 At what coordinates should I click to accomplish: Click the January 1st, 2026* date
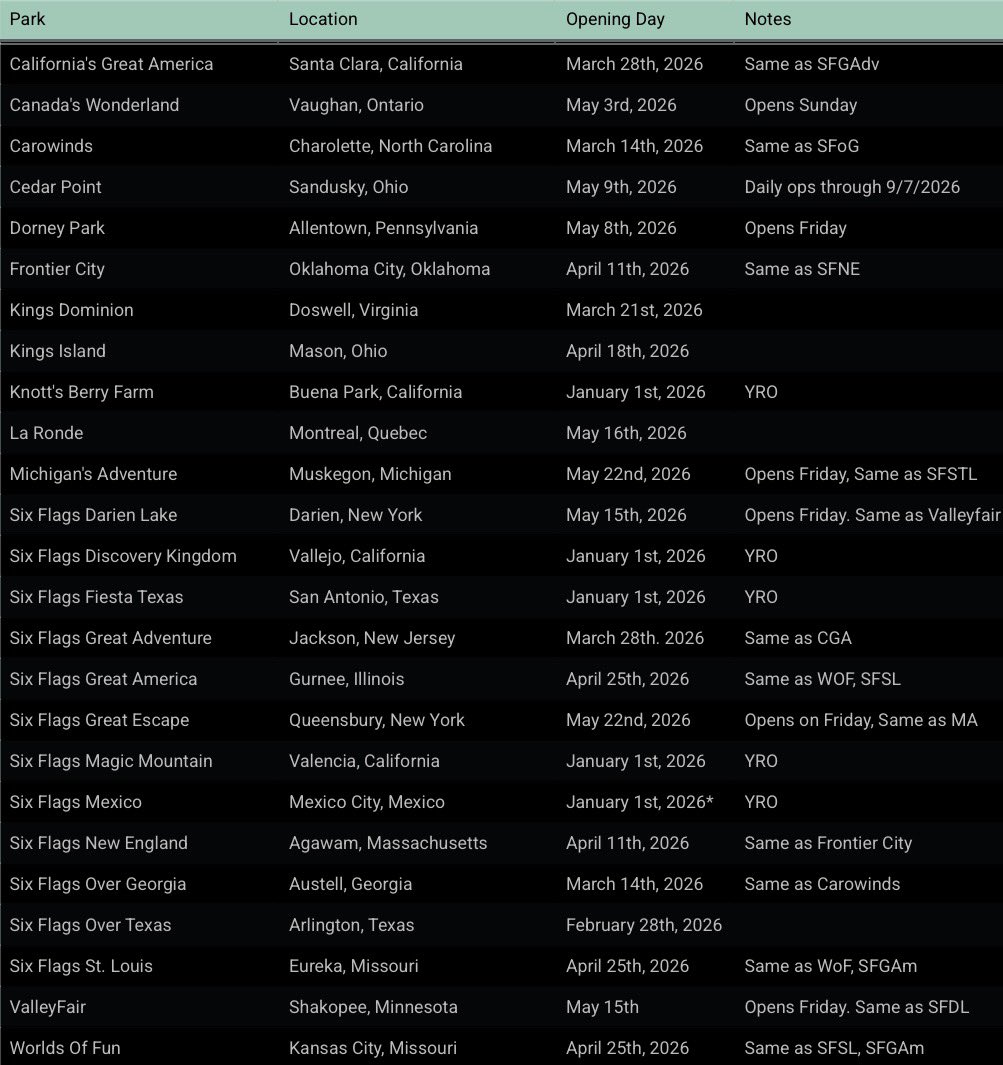(x=640, y=801)
